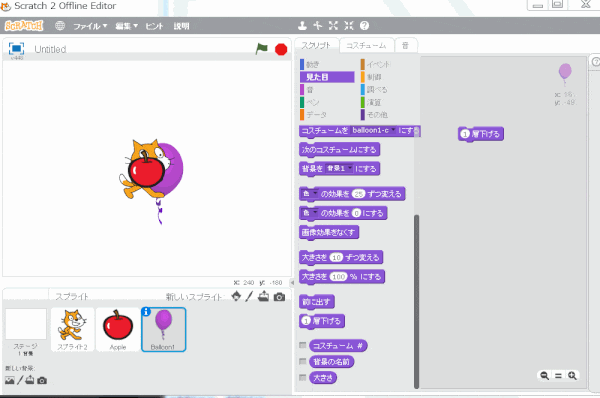Expand the 編集 menu

[126, 26]
